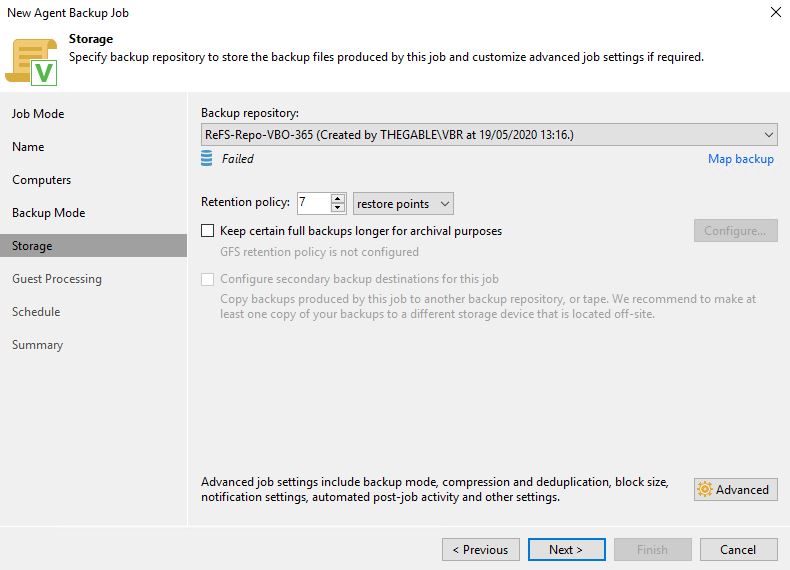Close the New Agent Backup Job dialog
Viewport: 790px width, 570px height.
point(776,12)
